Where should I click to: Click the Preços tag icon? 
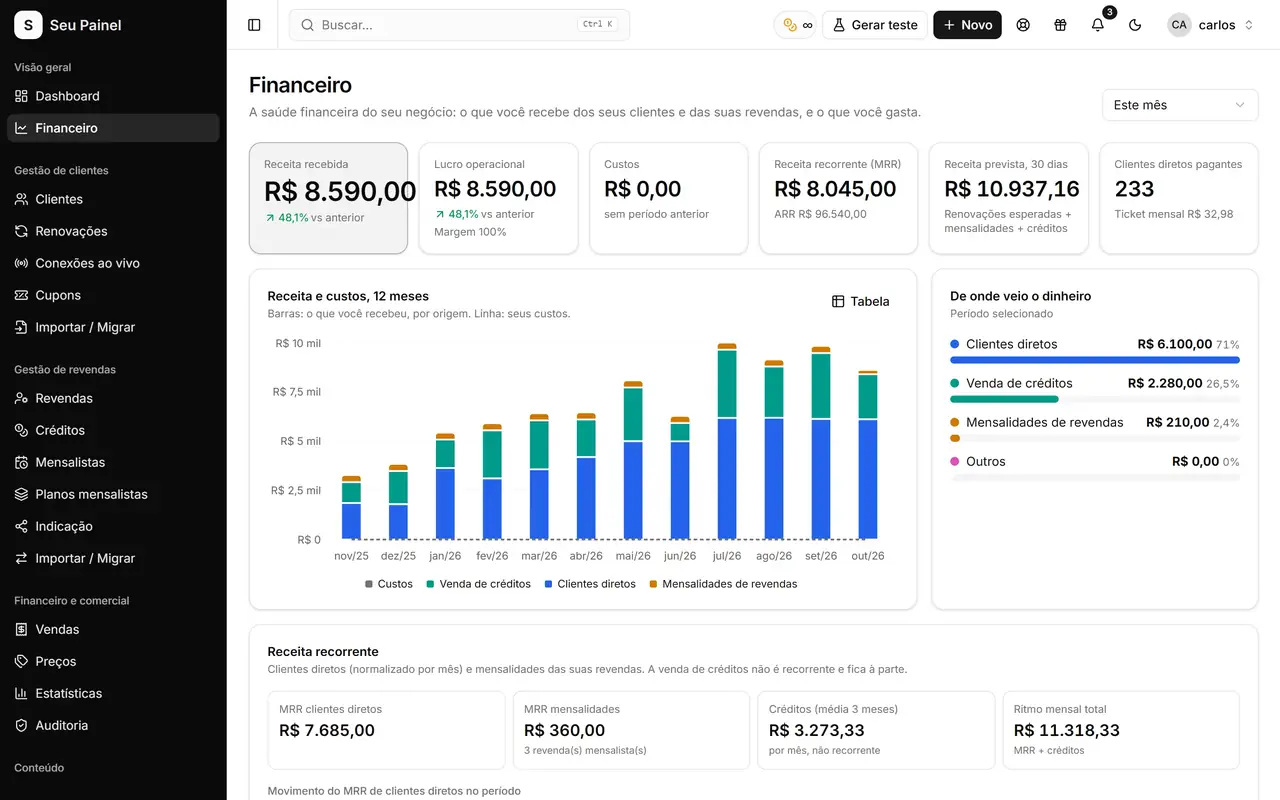21,661
